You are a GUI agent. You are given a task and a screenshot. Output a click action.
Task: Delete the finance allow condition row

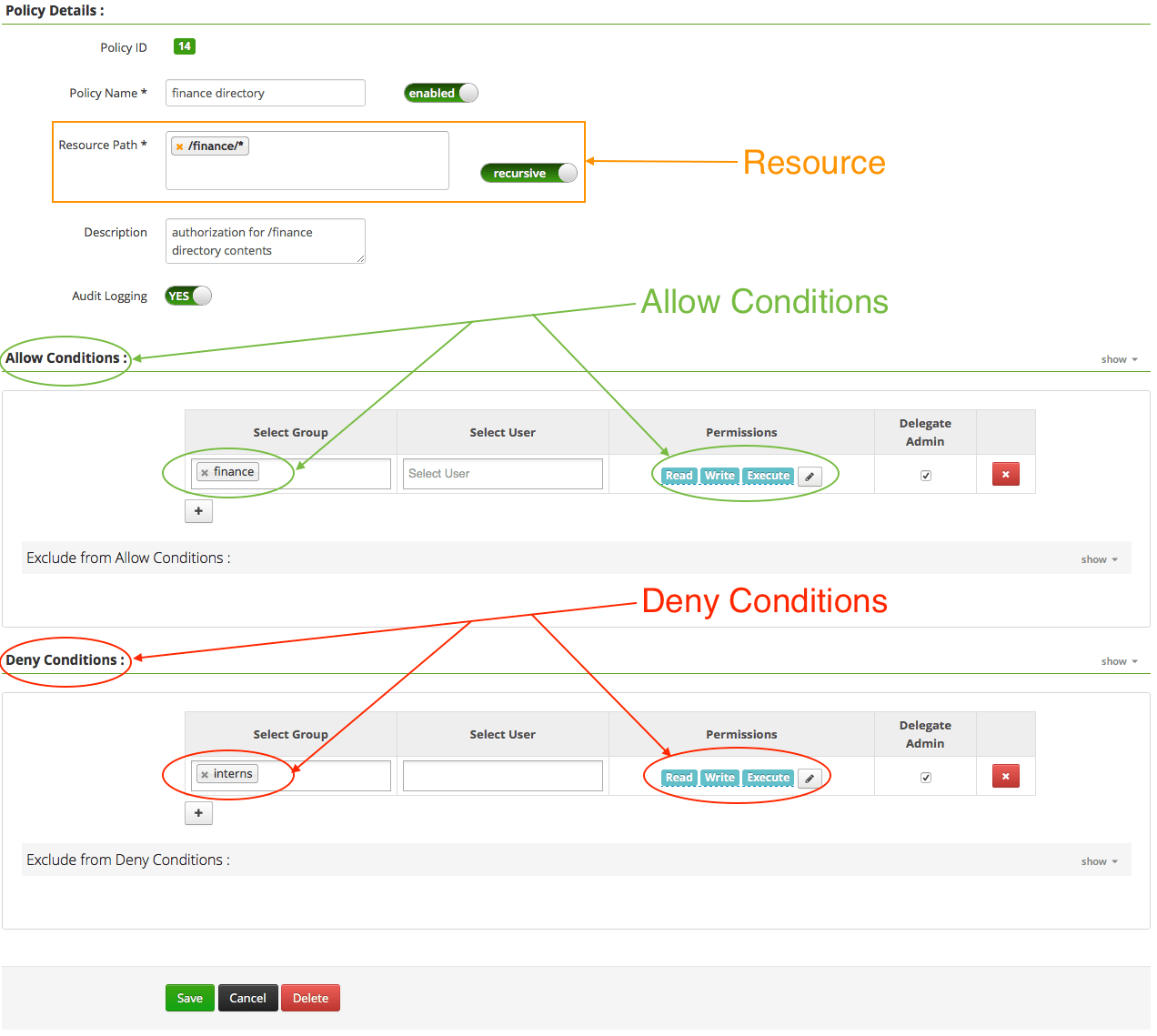pos(1005,474)
